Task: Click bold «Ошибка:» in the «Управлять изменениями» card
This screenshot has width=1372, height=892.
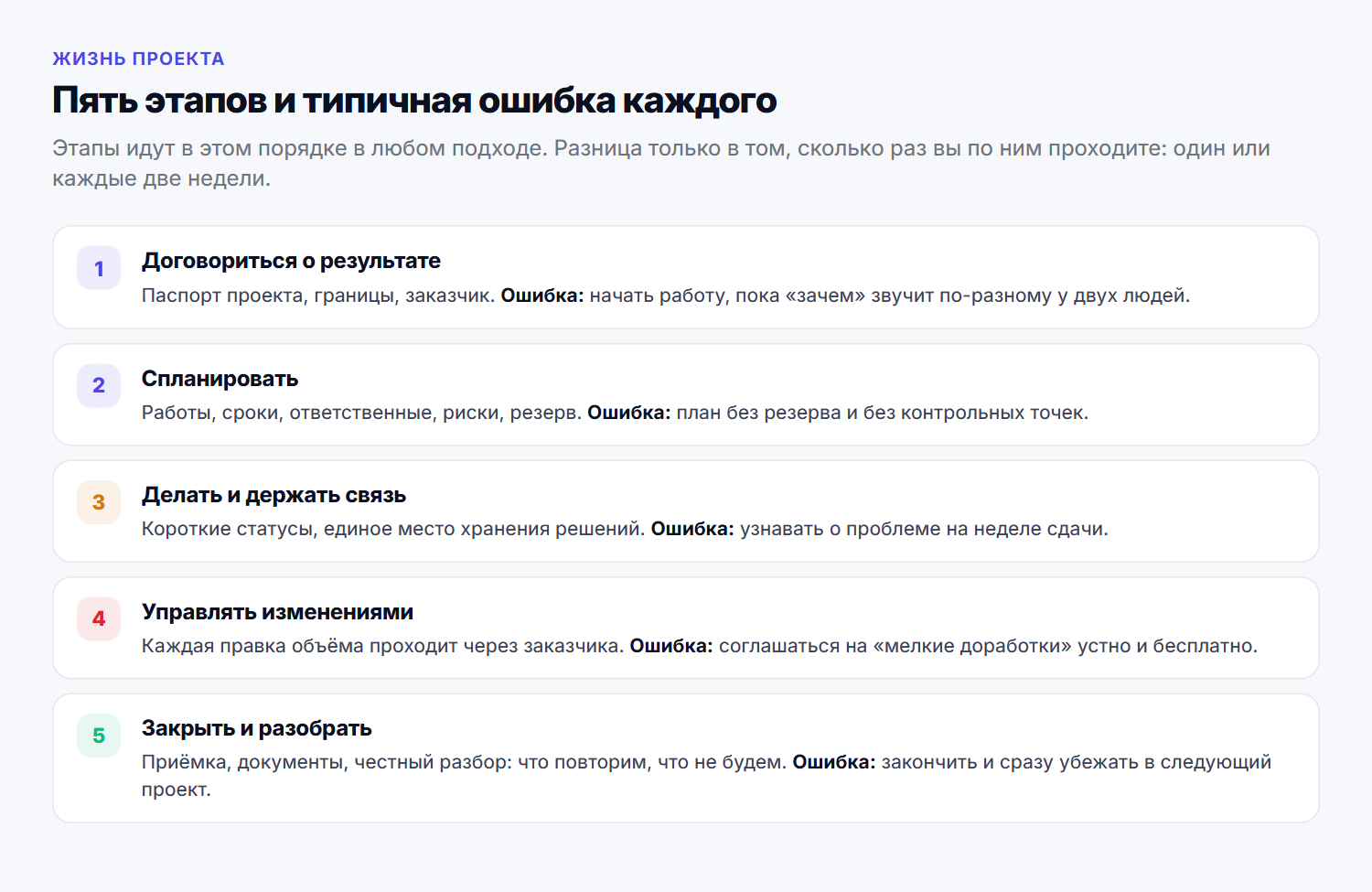Action: [x=671, y=646]
